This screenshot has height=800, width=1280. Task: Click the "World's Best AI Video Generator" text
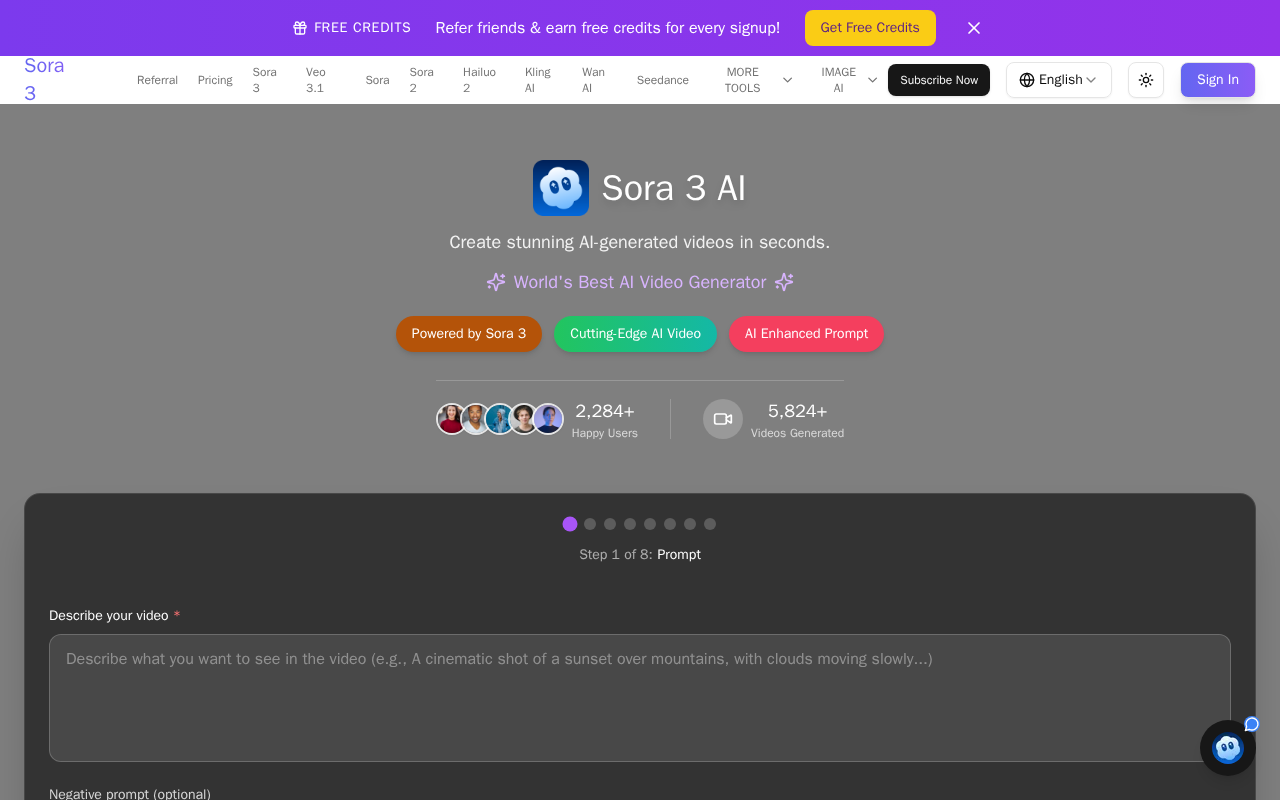pos(640,282)
